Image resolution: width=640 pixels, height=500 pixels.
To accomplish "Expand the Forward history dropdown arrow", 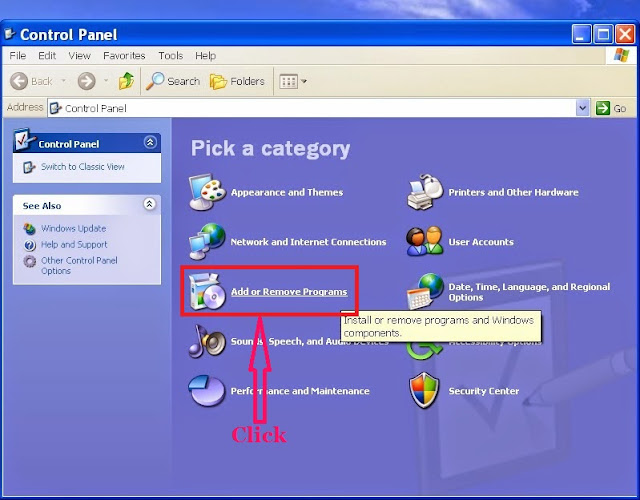I will point(106,81).
